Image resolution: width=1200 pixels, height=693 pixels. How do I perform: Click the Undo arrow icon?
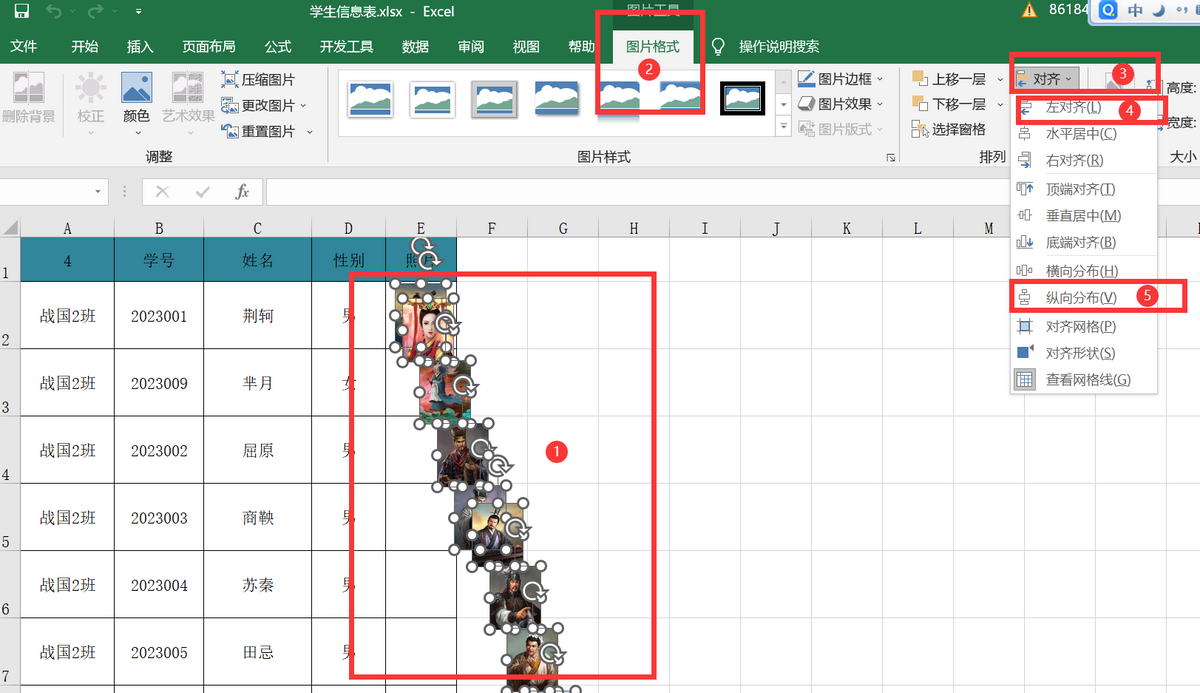point(52,12)
